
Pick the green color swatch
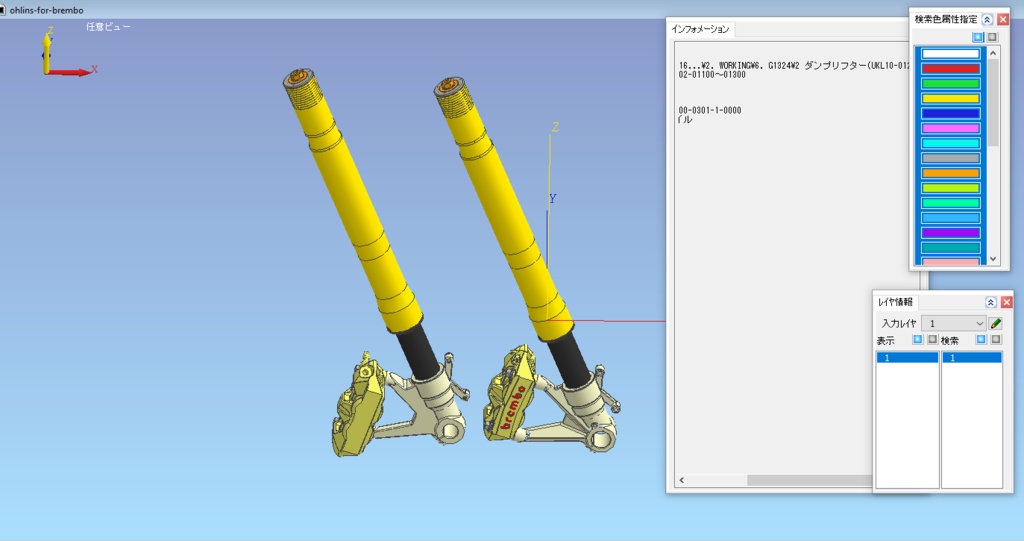click(951, 84)
